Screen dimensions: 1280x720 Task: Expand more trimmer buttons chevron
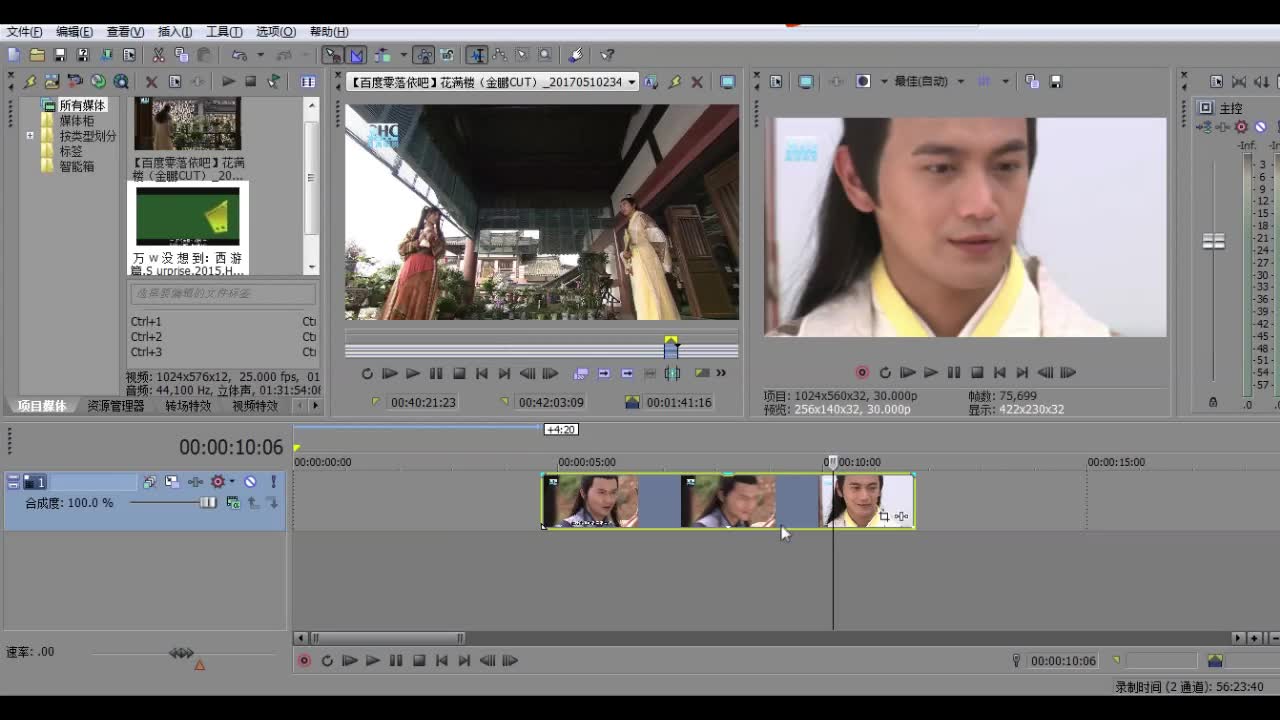click(721, 373)
